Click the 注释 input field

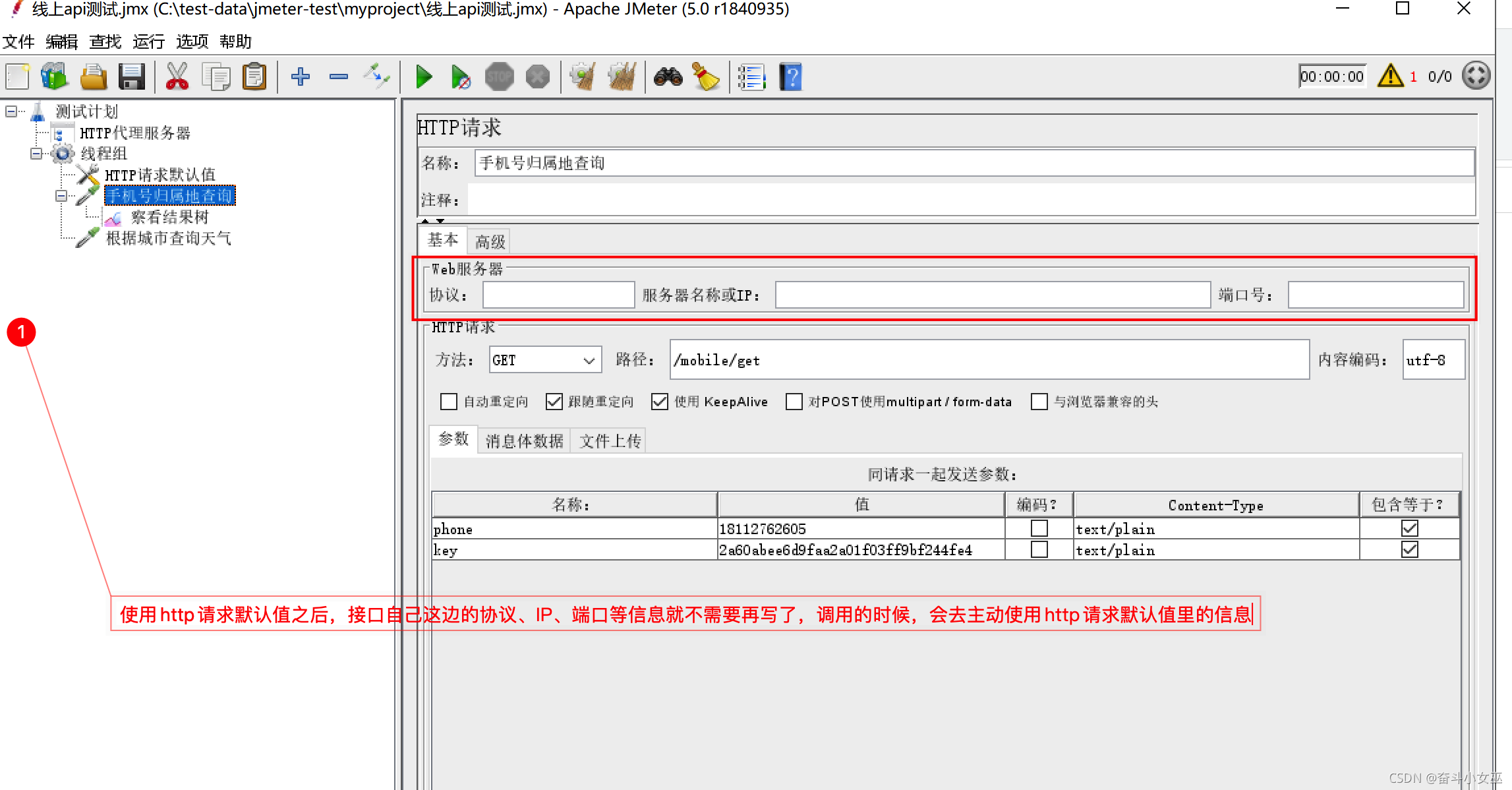tap(972, 199)
